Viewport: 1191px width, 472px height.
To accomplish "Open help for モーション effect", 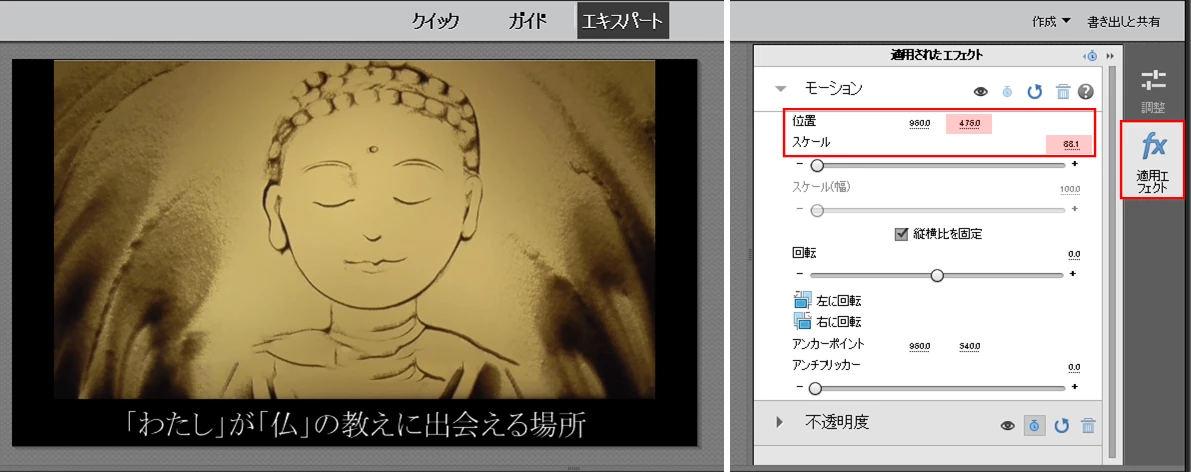I will click(x=1085, y=92).
